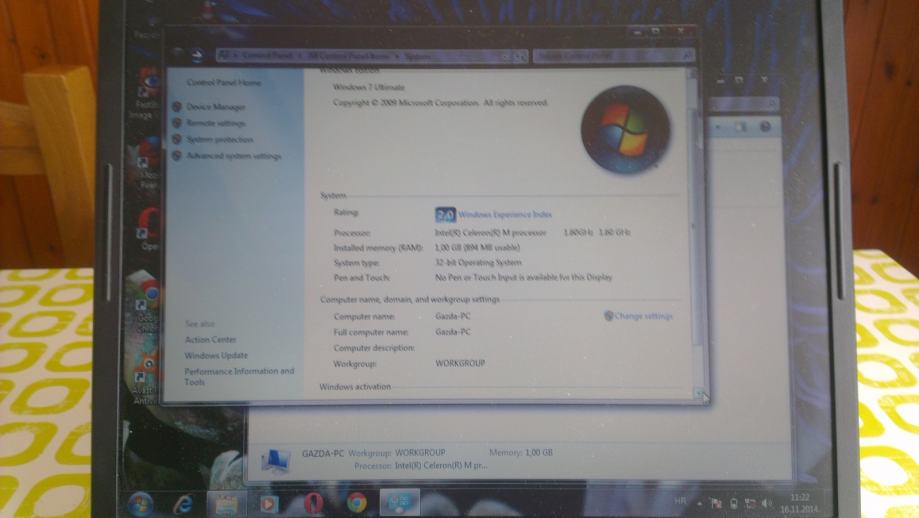This screenshot has width=919, height=518.
Task: Maximize the System window
Action: 656,32
